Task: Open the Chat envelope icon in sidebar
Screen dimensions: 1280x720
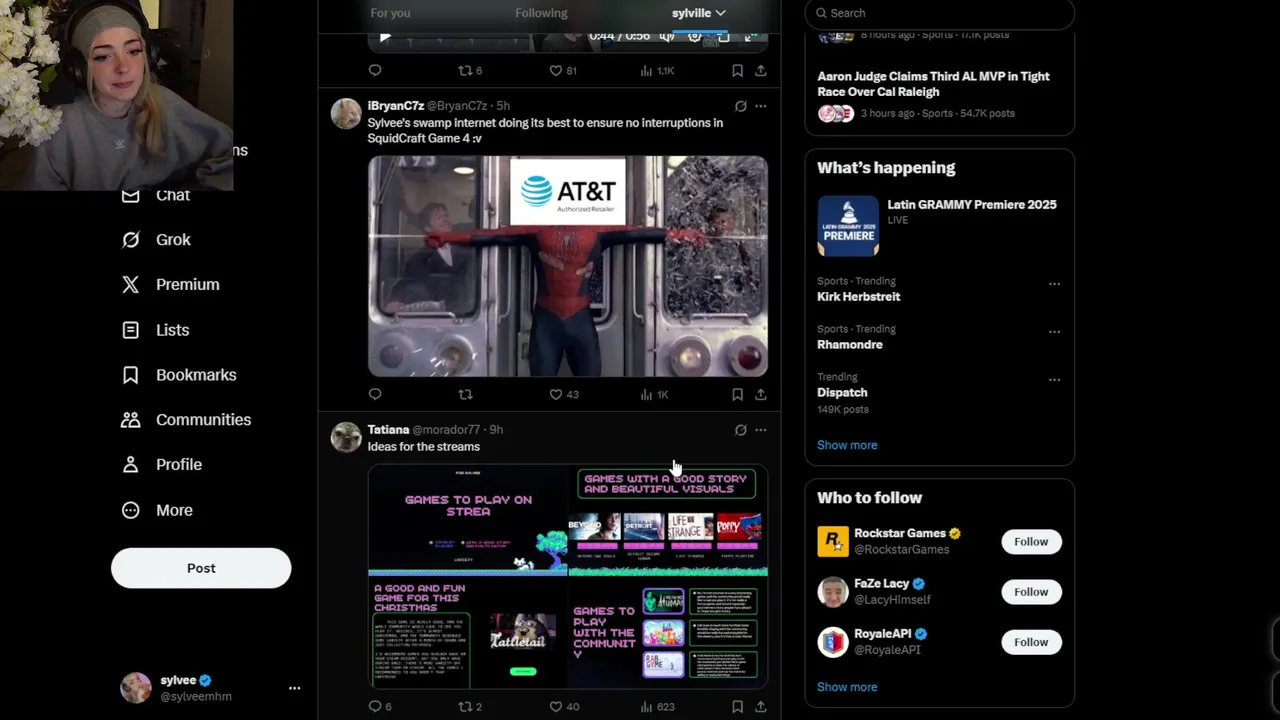Action: point(130,196)
